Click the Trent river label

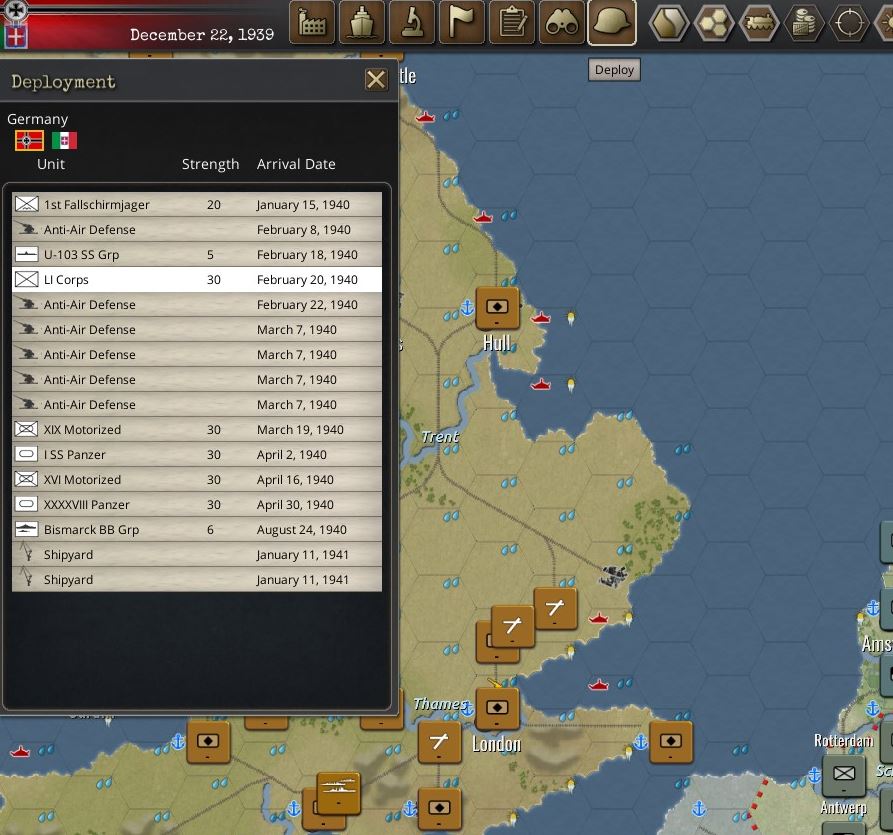pyautogui.click(x=440, y=437)
